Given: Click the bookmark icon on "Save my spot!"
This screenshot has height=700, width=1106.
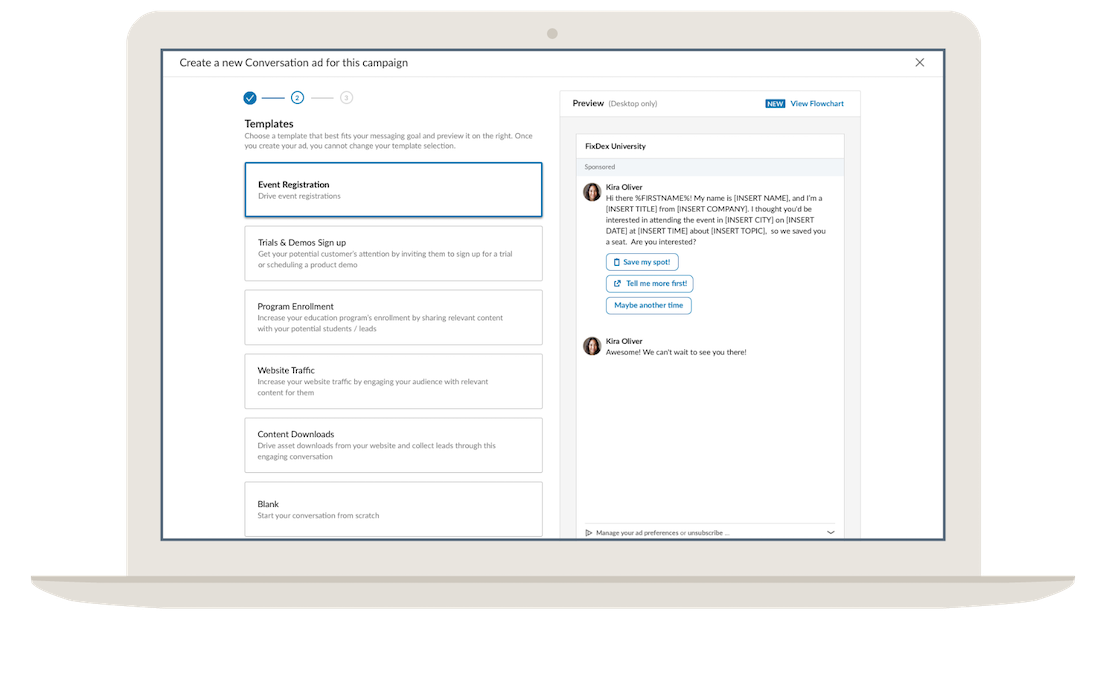Looking at the screenshot, I should click(x=617, y=261).
